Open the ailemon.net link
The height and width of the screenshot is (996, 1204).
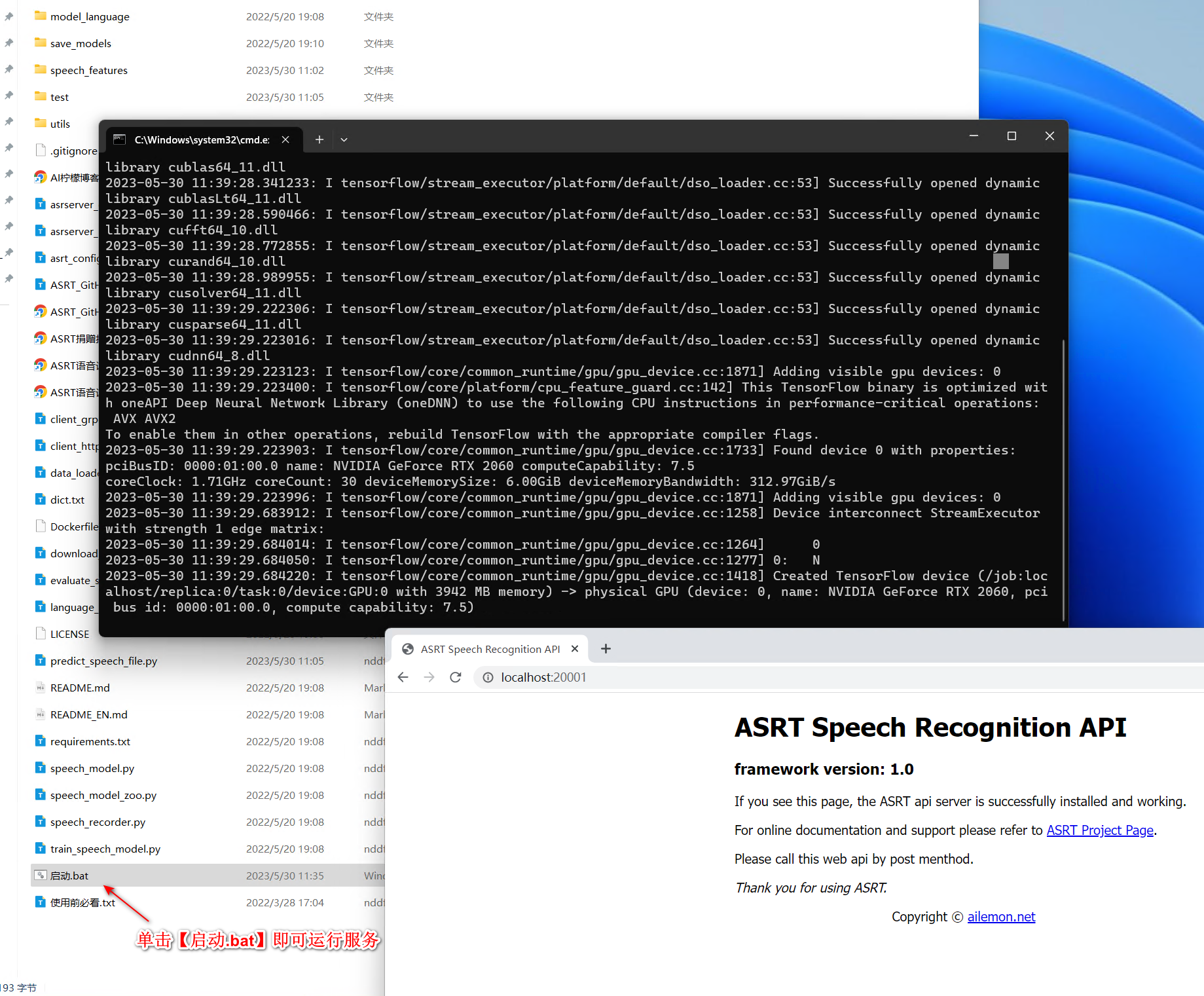(1001, 917)
